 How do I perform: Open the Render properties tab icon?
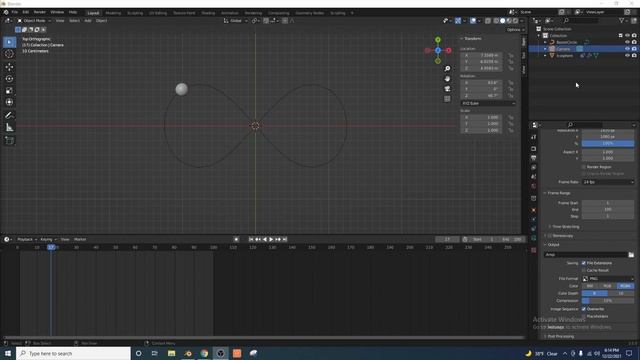(533, 149)
